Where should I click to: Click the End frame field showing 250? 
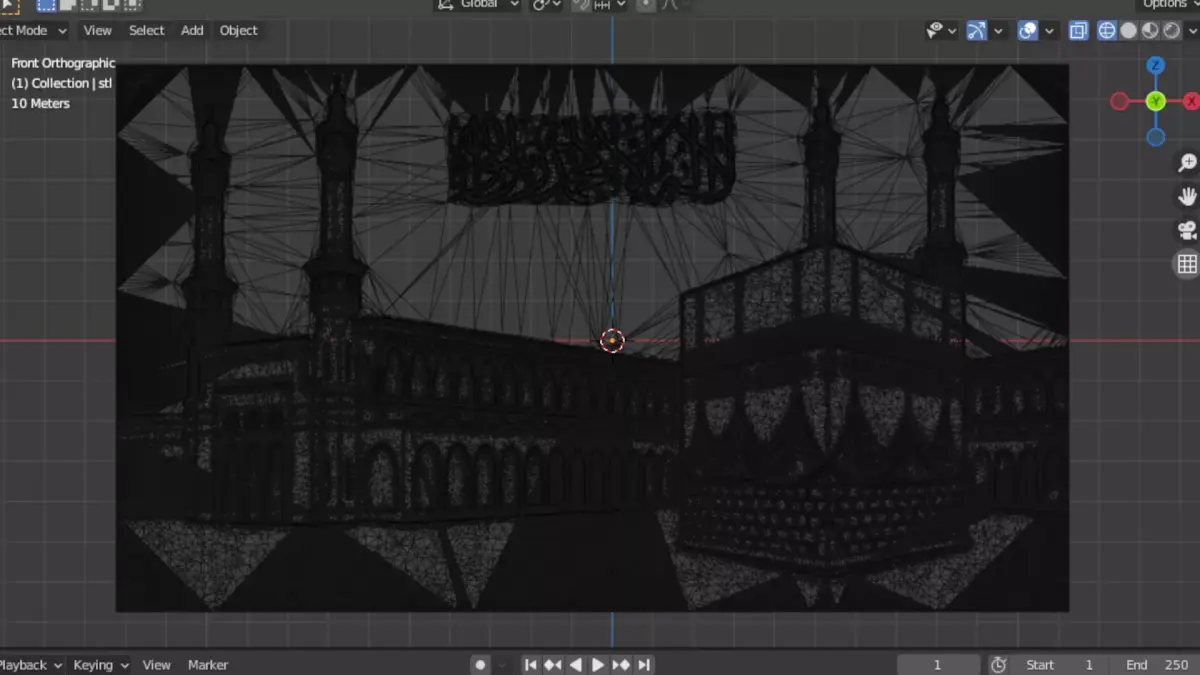pyautogui.click(x=1156, y=665)
